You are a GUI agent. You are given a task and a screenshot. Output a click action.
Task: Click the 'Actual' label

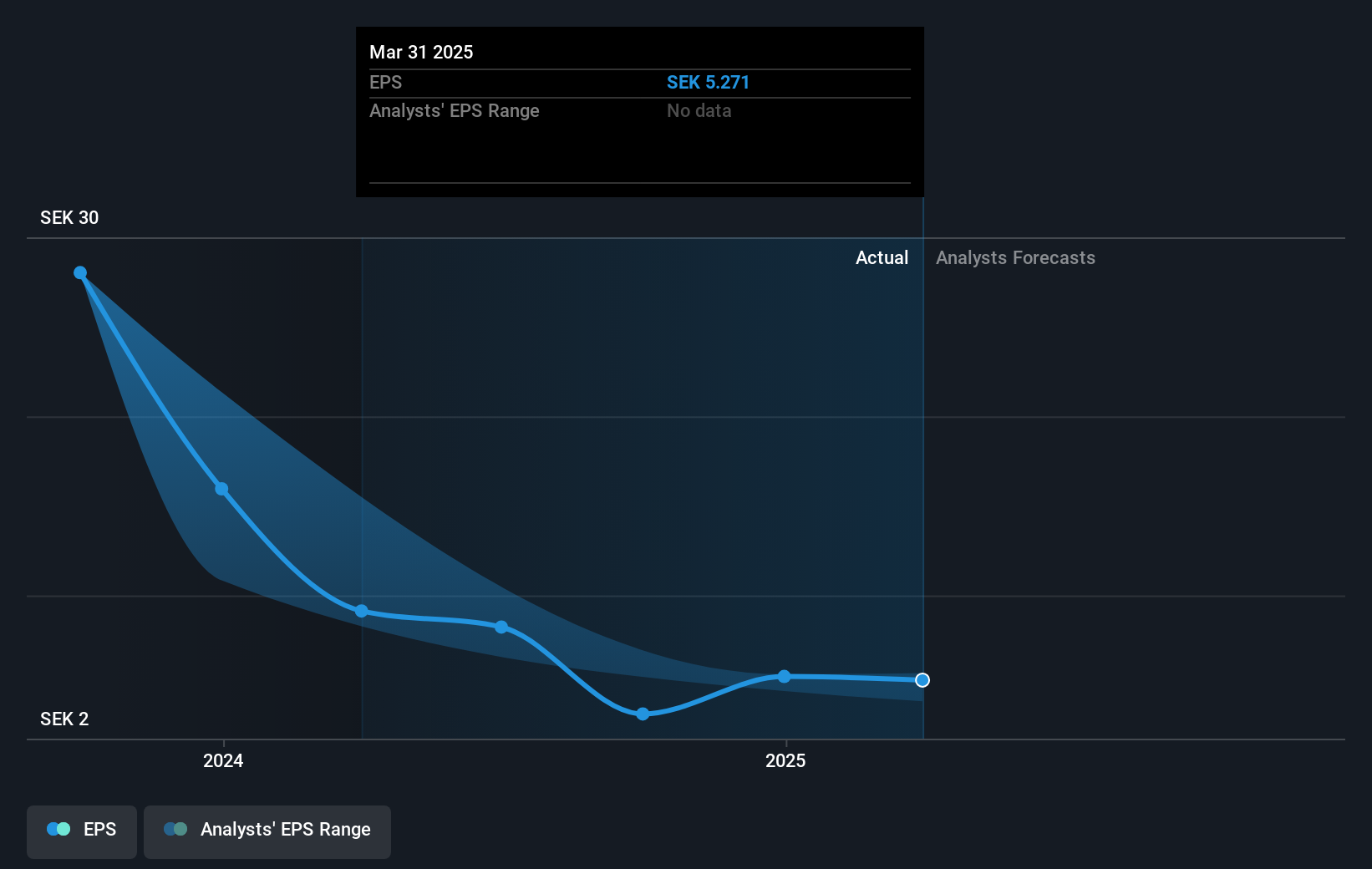click(x=882, y=258)
